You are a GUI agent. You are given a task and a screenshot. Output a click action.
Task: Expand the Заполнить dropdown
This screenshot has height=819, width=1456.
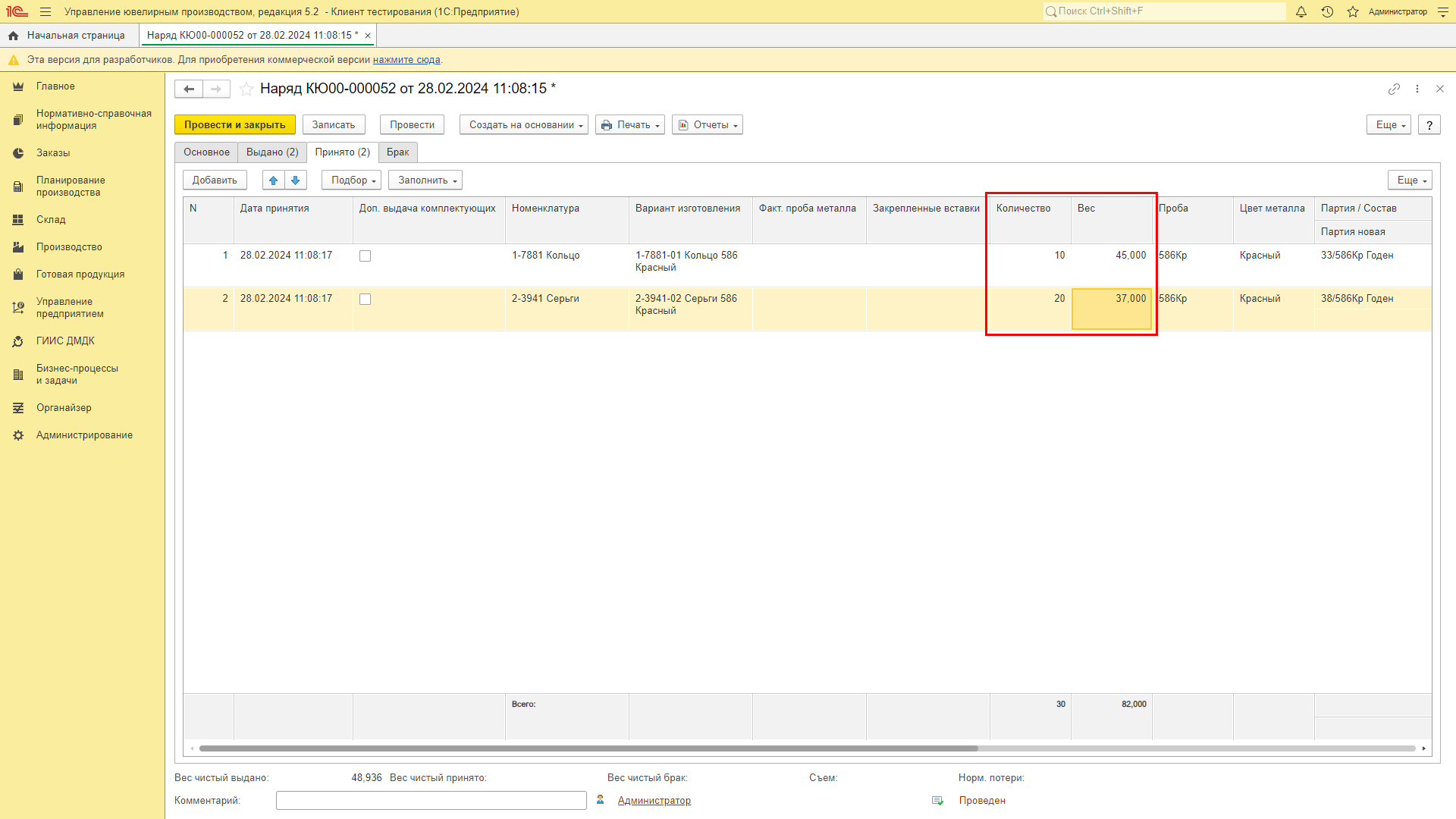pyautogui.click(x=425, y=180)
